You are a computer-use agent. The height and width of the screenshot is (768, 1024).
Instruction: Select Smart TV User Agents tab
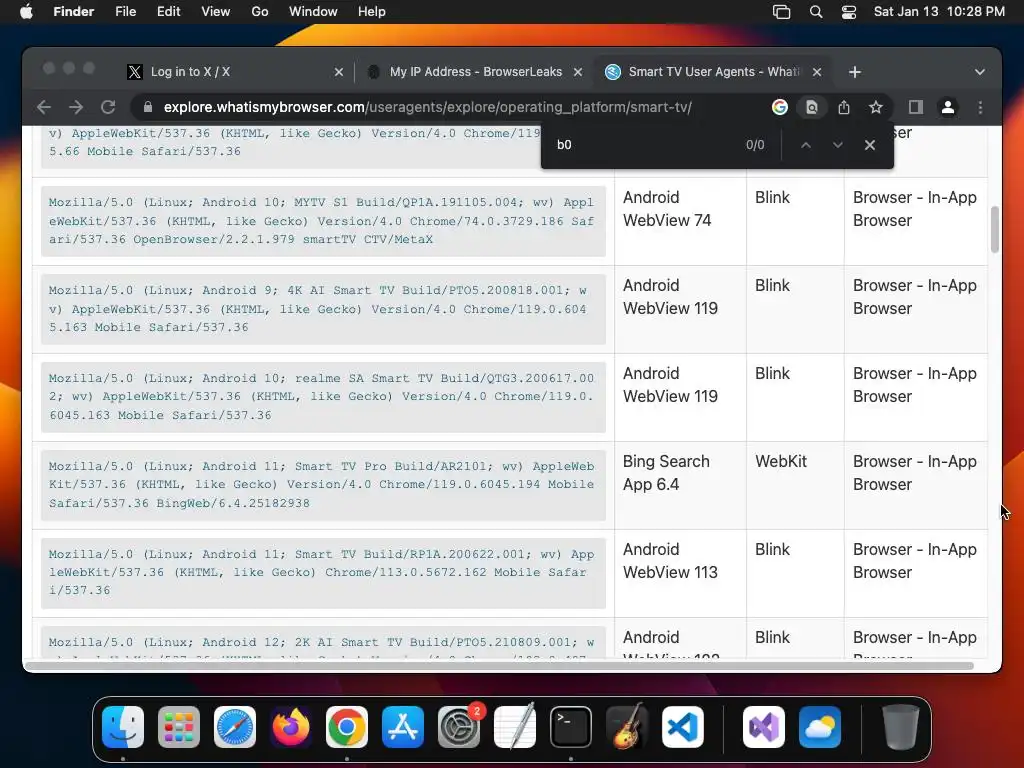click(712, 72)
